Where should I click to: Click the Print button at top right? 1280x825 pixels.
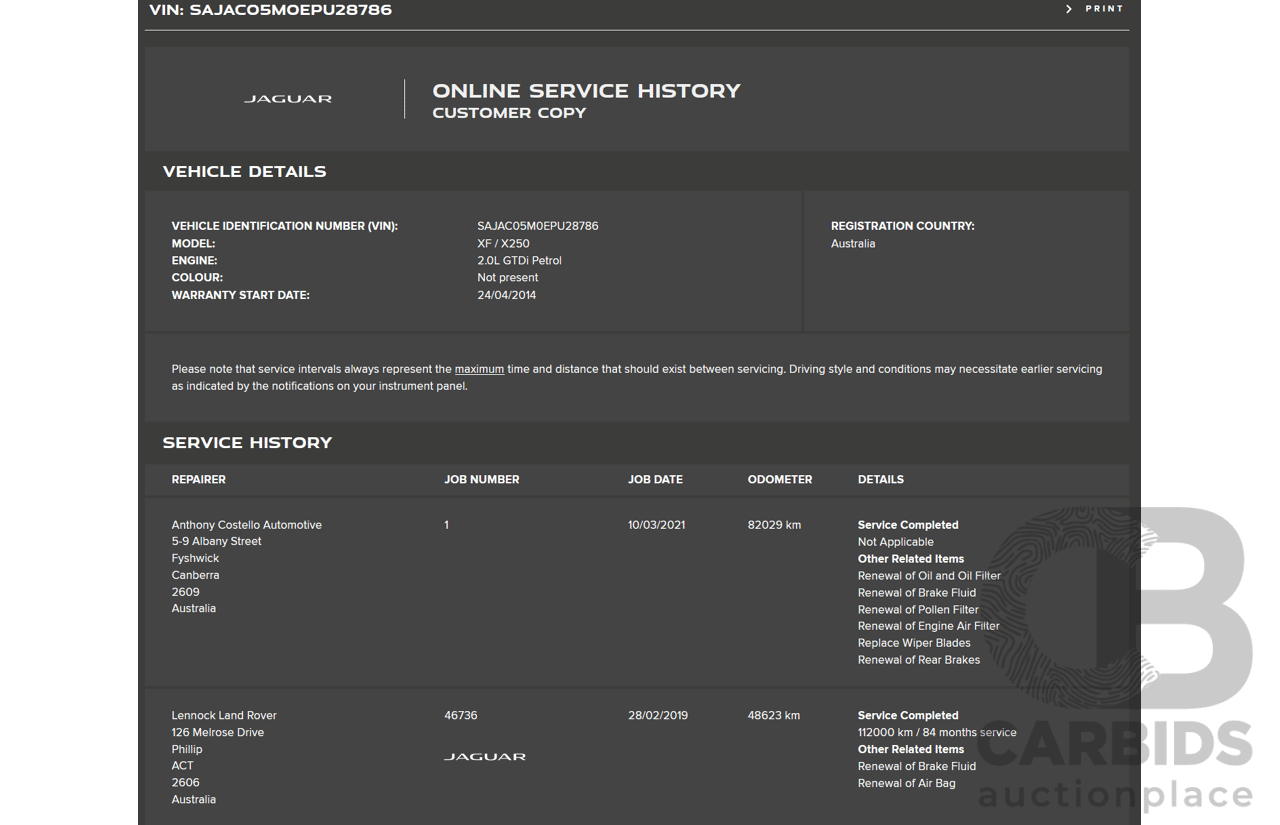(x=1104, y=9)
